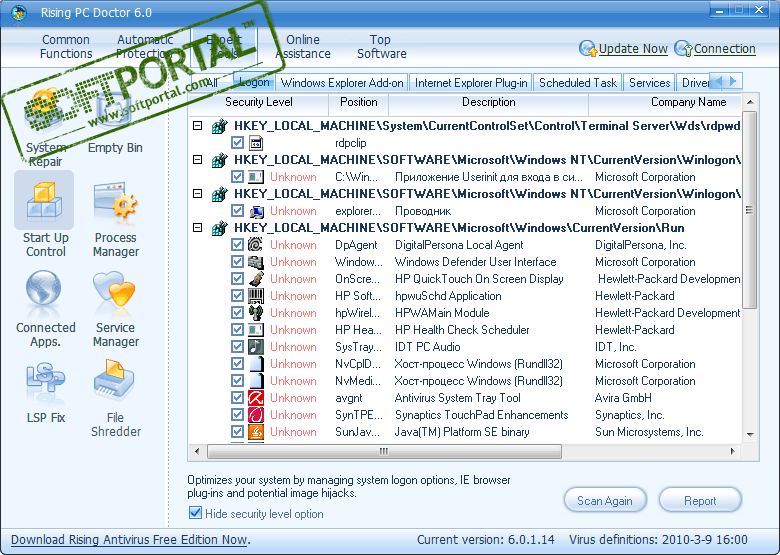Uncheck the Java(TM) Platform SE binary entry
The width and height of the screenshot is (780, 555).
237,431
